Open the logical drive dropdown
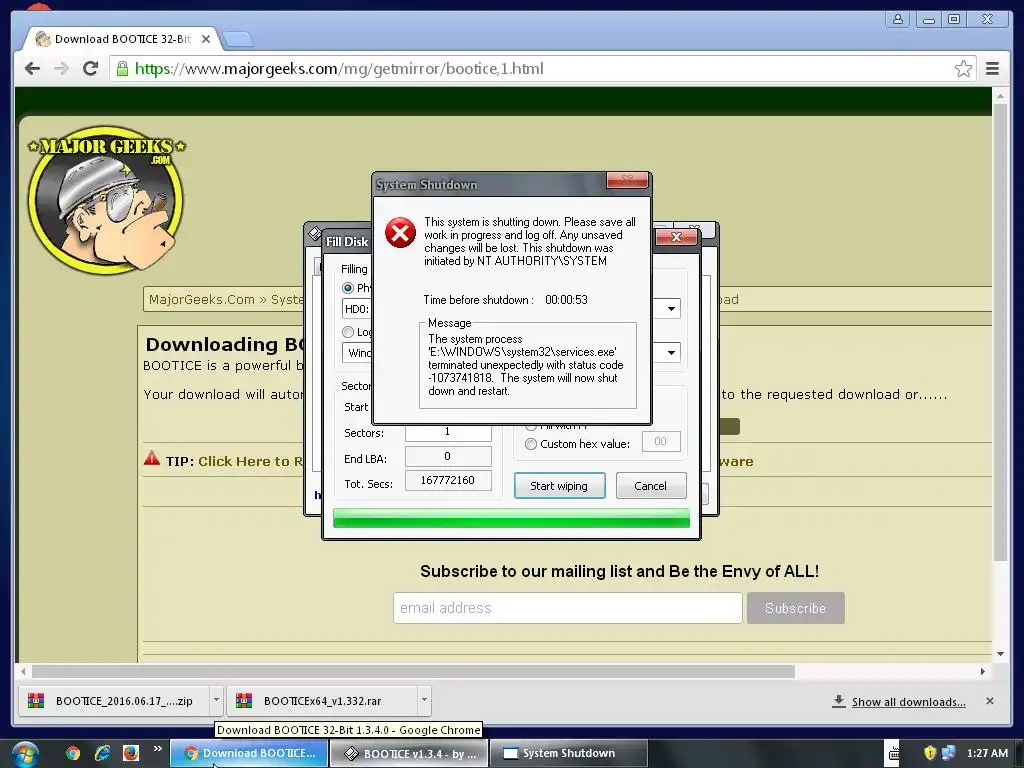Screen dimensions: 1024x768 click(671, 353)
